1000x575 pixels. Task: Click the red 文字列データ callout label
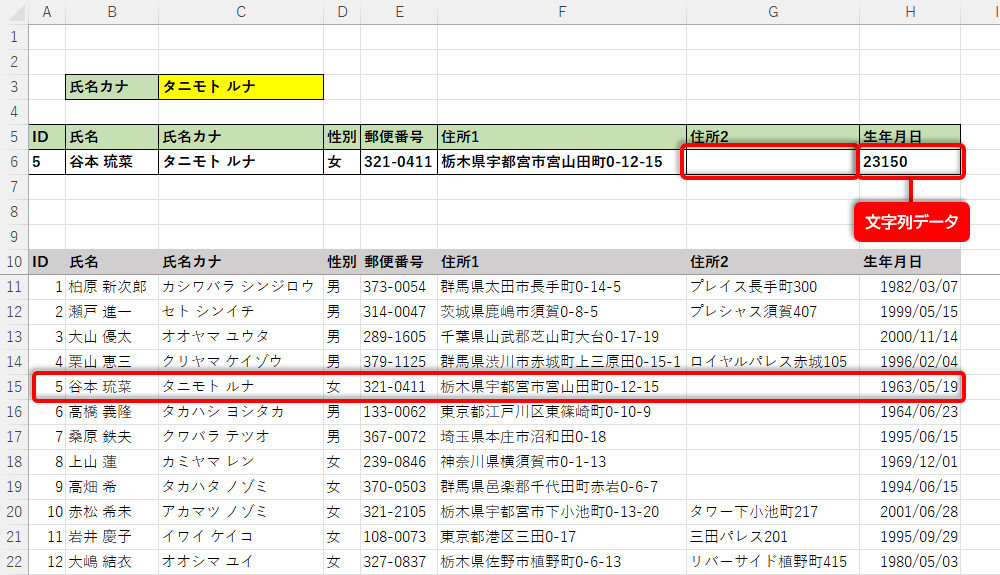(911, 223)
